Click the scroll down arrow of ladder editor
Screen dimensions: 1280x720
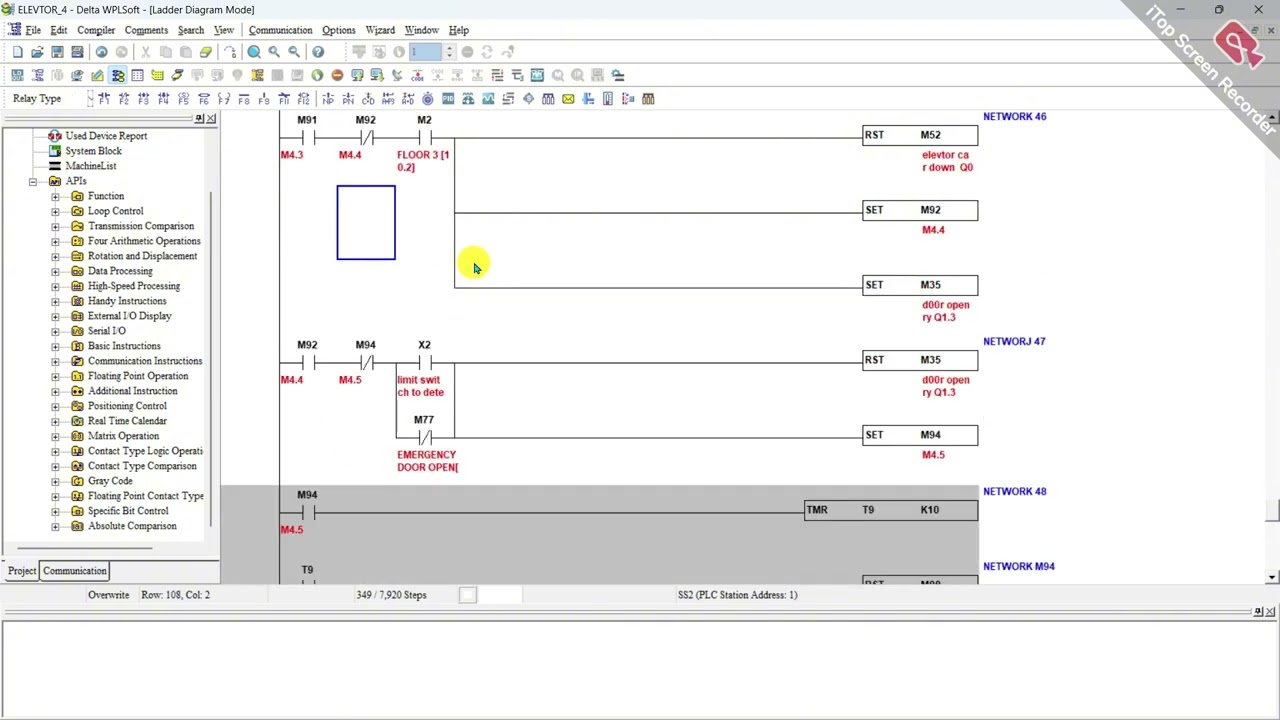click(1272, 577)
